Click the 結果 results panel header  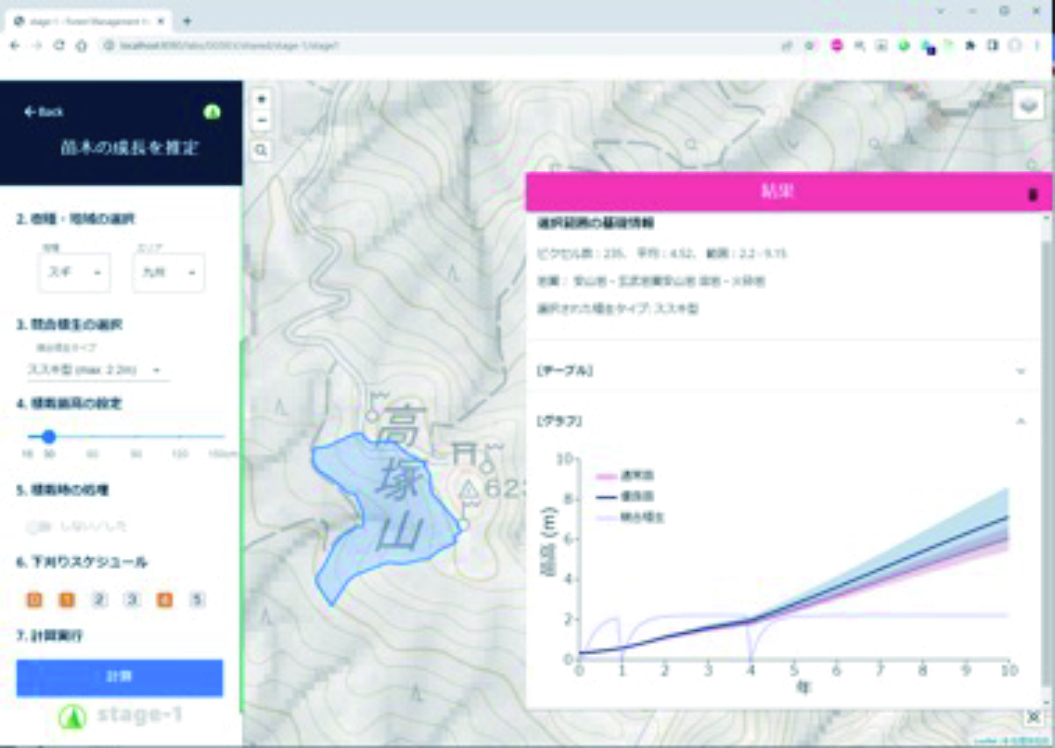point(789,192)
